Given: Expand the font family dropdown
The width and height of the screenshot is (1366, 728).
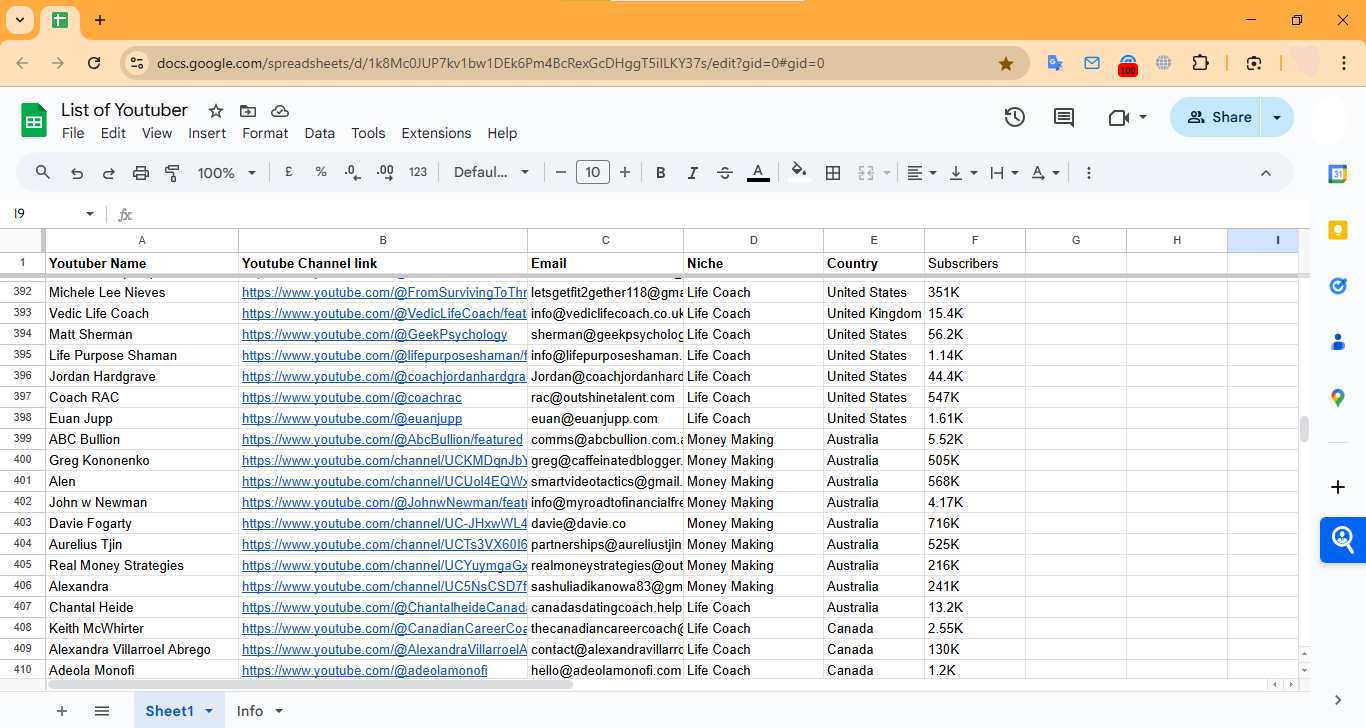Looking at the screenshot, I should (491, 173).
